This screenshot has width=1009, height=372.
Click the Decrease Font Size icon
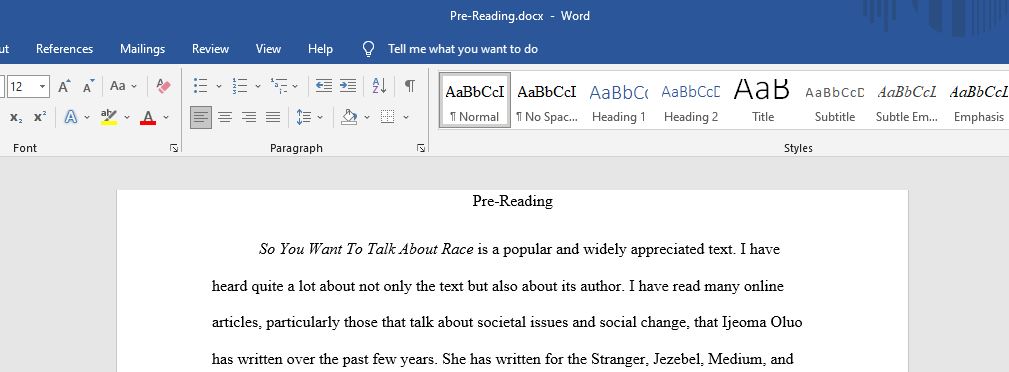pos(88,86)
